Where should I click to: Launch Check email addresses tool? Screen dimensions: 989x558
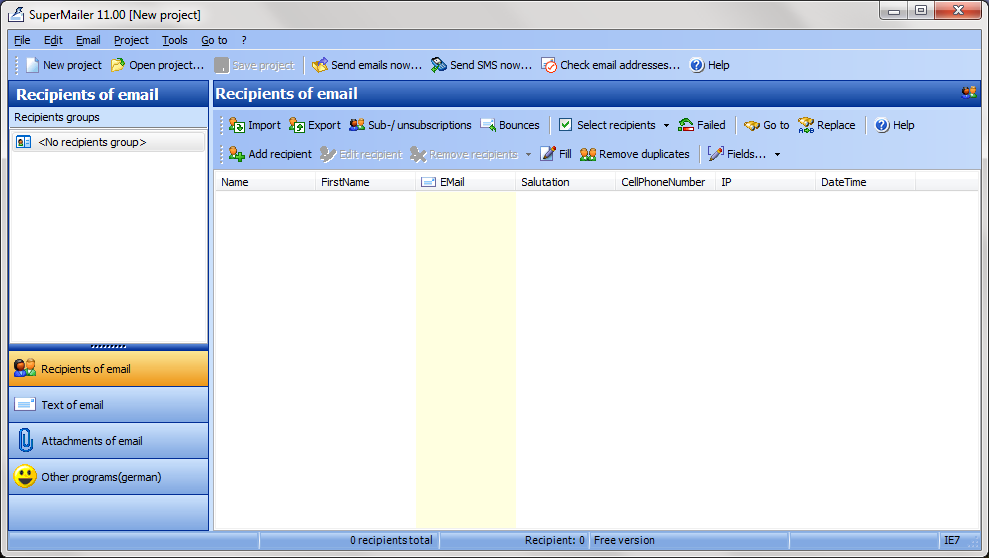pos(611,65)
